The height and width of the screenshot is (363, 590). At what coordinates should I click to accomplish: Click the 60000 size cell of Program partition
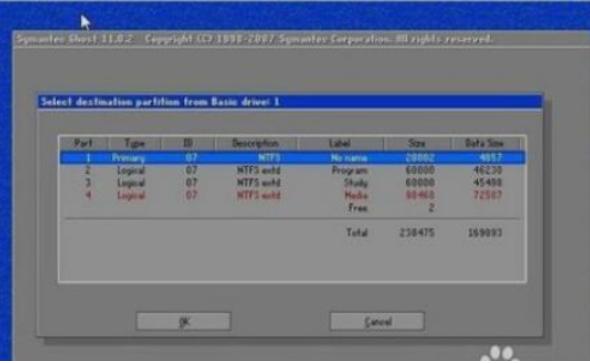click(420, 170)
